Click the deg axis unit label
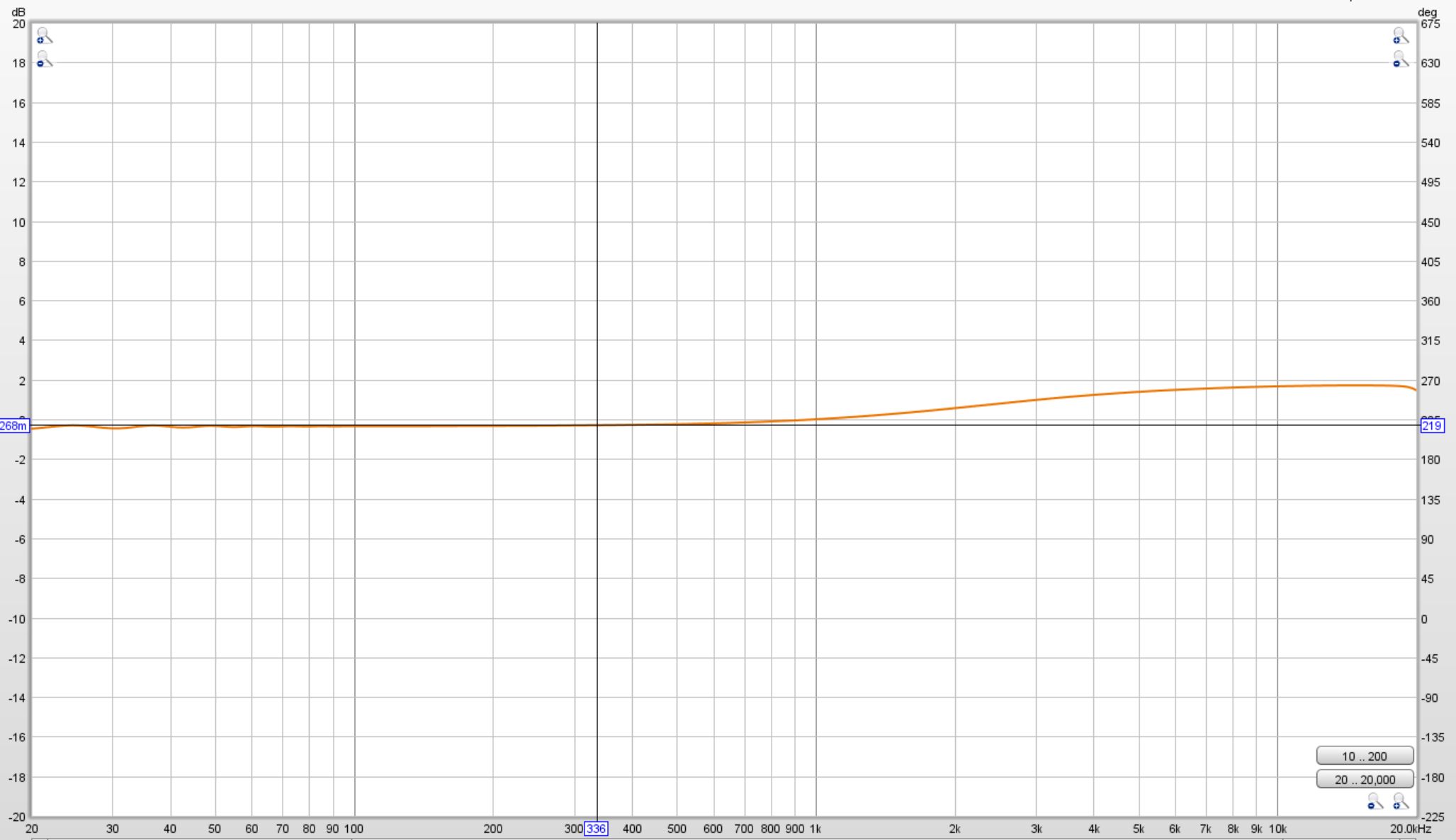The image size is (1456, 840). (x=1428, y=12)
